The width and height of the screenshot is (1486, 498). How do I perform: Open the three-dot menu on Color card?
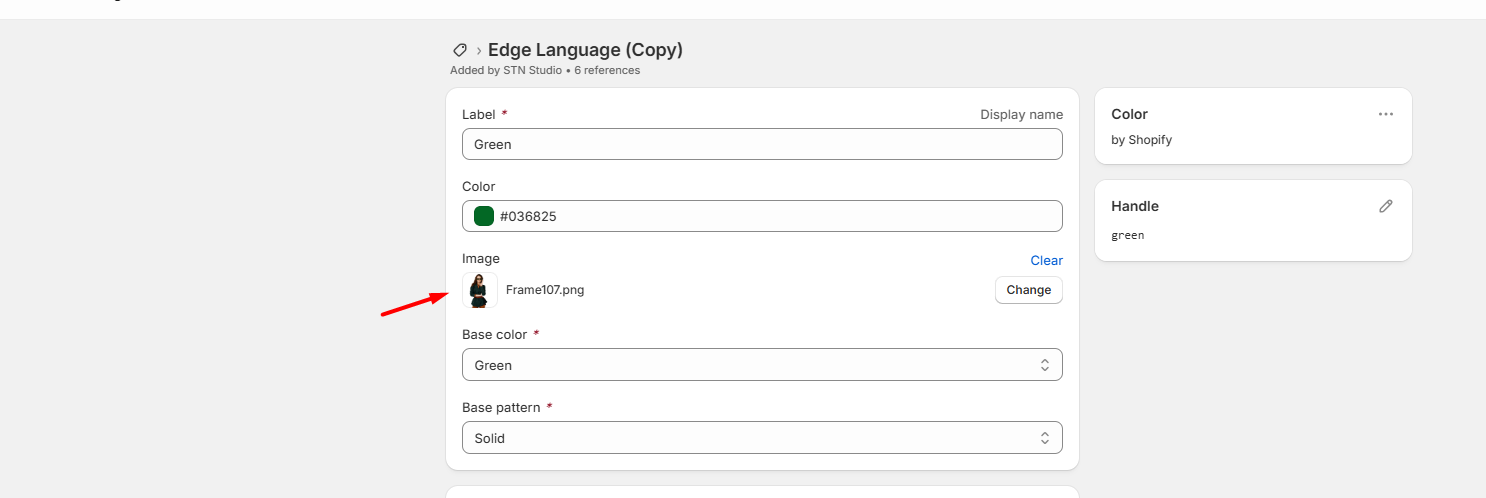(1385, 114)
